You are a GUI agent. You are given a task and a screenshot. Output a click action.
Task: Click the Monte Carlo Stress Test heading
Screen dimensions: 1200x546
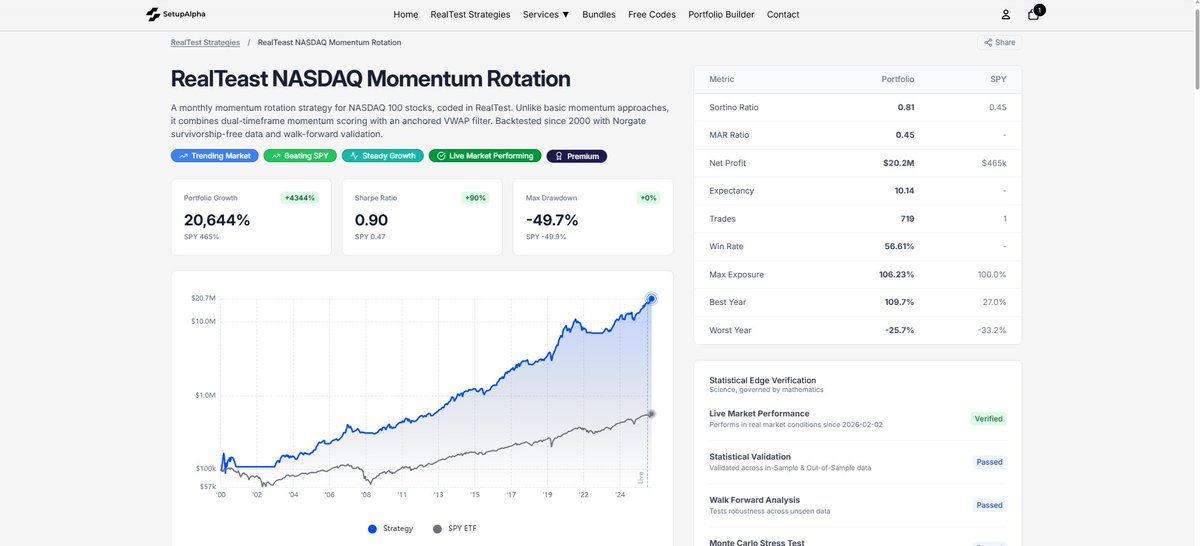pos(757,542)
